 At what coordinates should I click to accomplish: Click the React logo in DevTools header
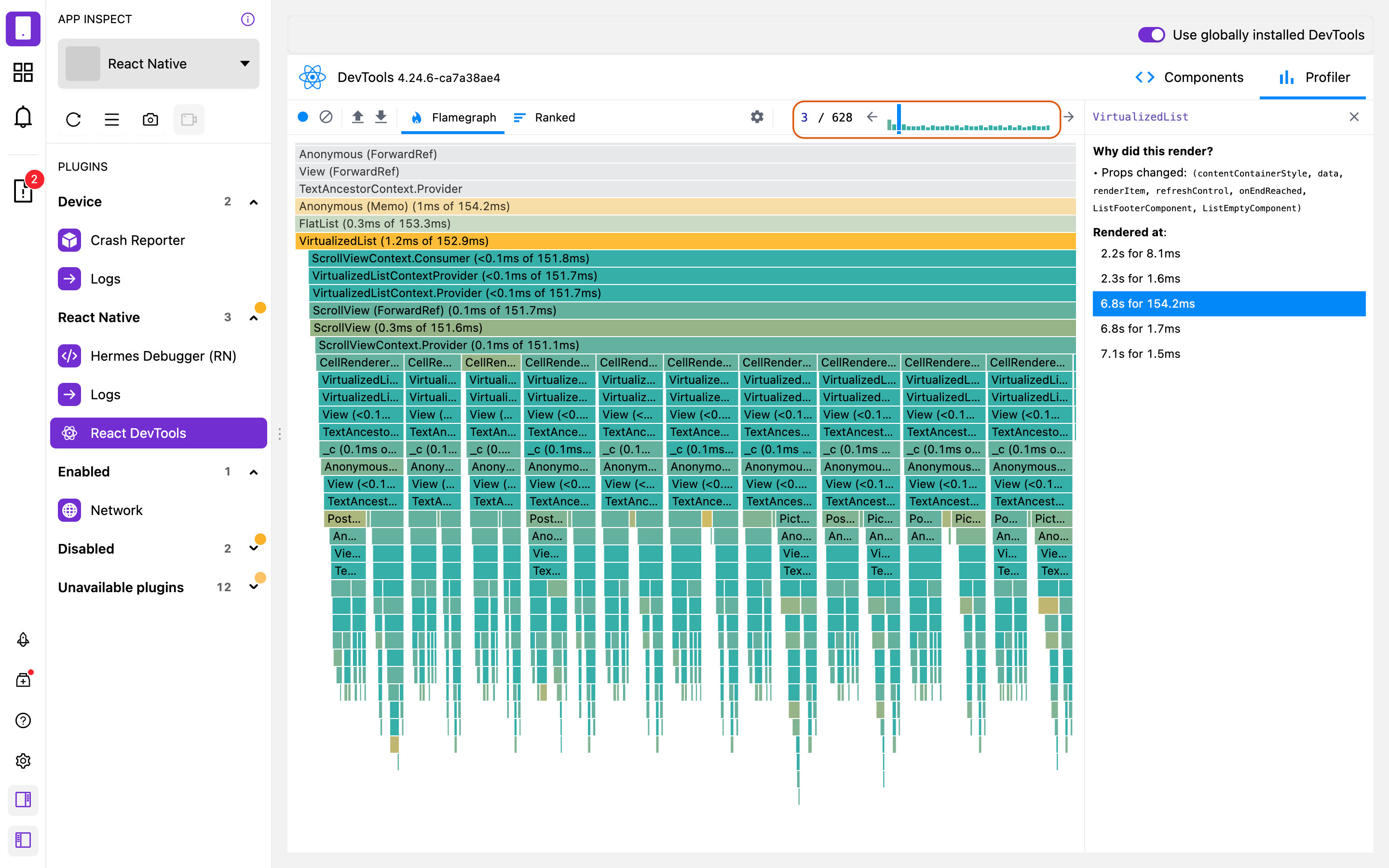(x=312, y=78)
